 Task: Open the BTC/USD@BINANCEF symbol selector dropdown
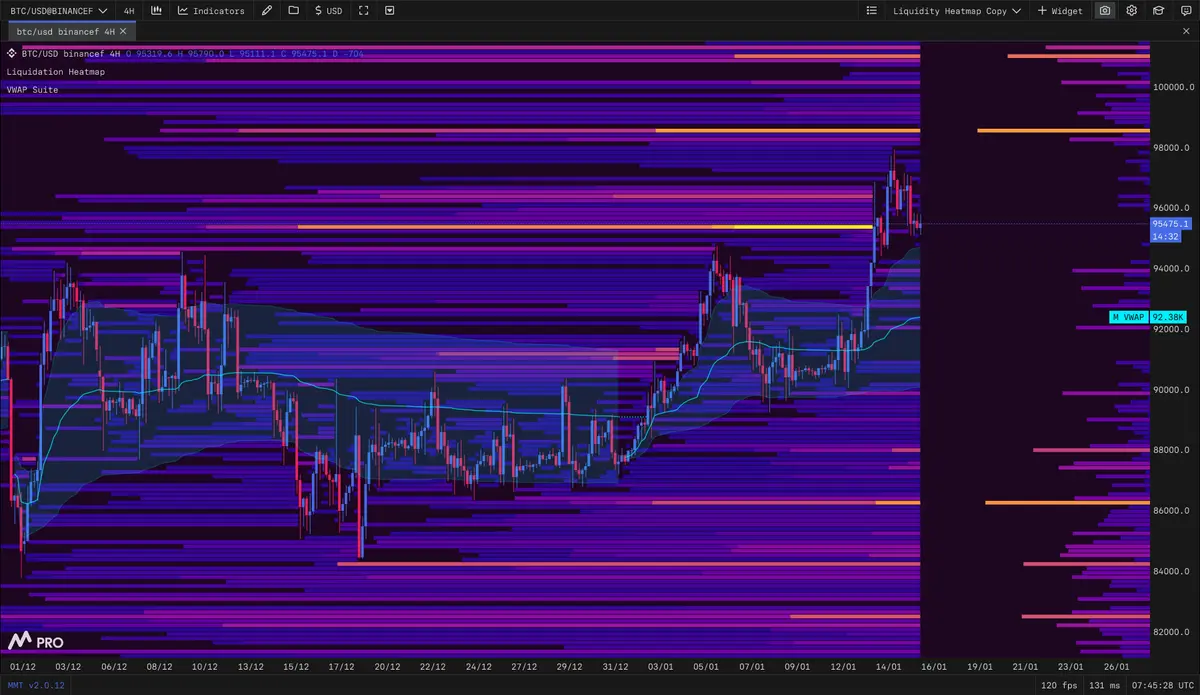58,11
